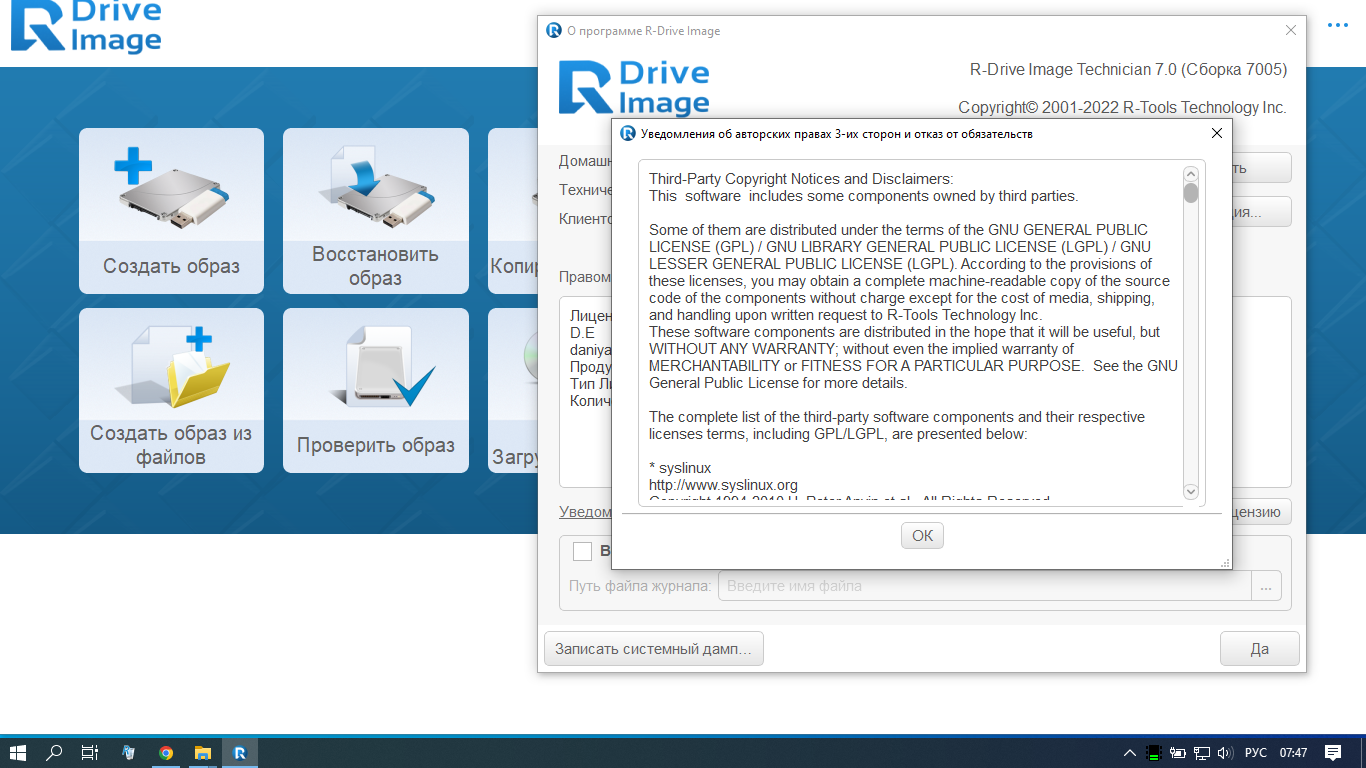This screenshot has width=1366, height=768.
Task: Show hidden system tray icons
Action: tap(1130, 753)
